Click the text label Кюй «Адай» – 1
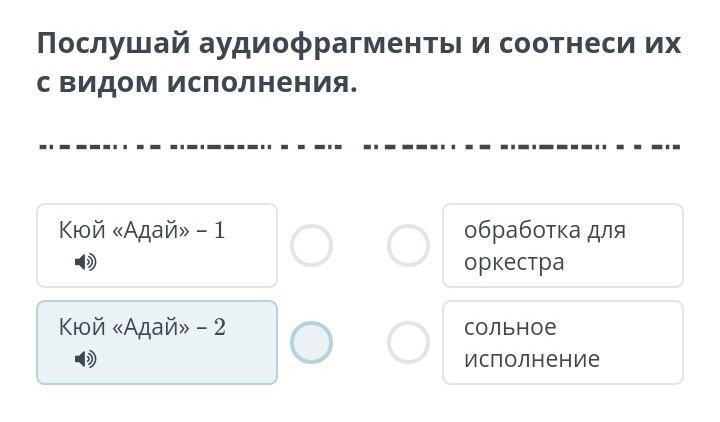The height and width of the screenshot is (422, 720). [x=142, y=230]
